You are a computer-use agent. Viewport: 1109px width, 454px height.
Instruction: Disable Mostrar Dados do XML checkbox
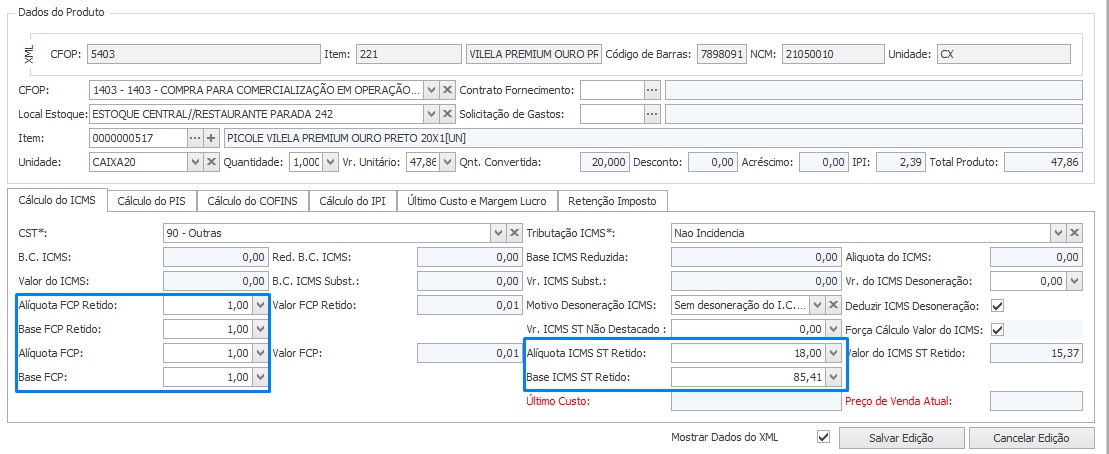[x=824, y=437]
